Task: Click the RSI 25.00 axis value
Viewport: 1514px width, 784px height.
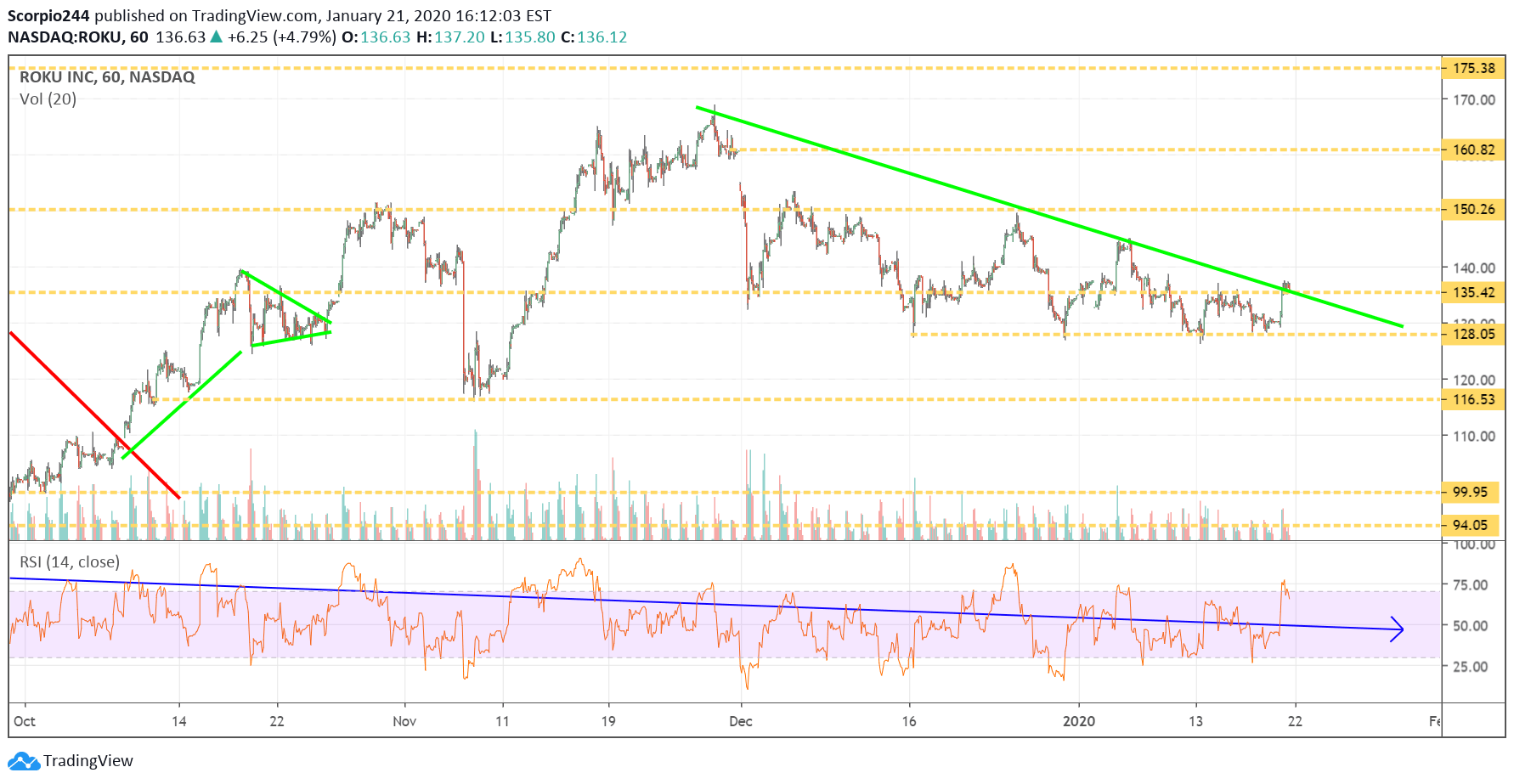Action: (1470, 666)
